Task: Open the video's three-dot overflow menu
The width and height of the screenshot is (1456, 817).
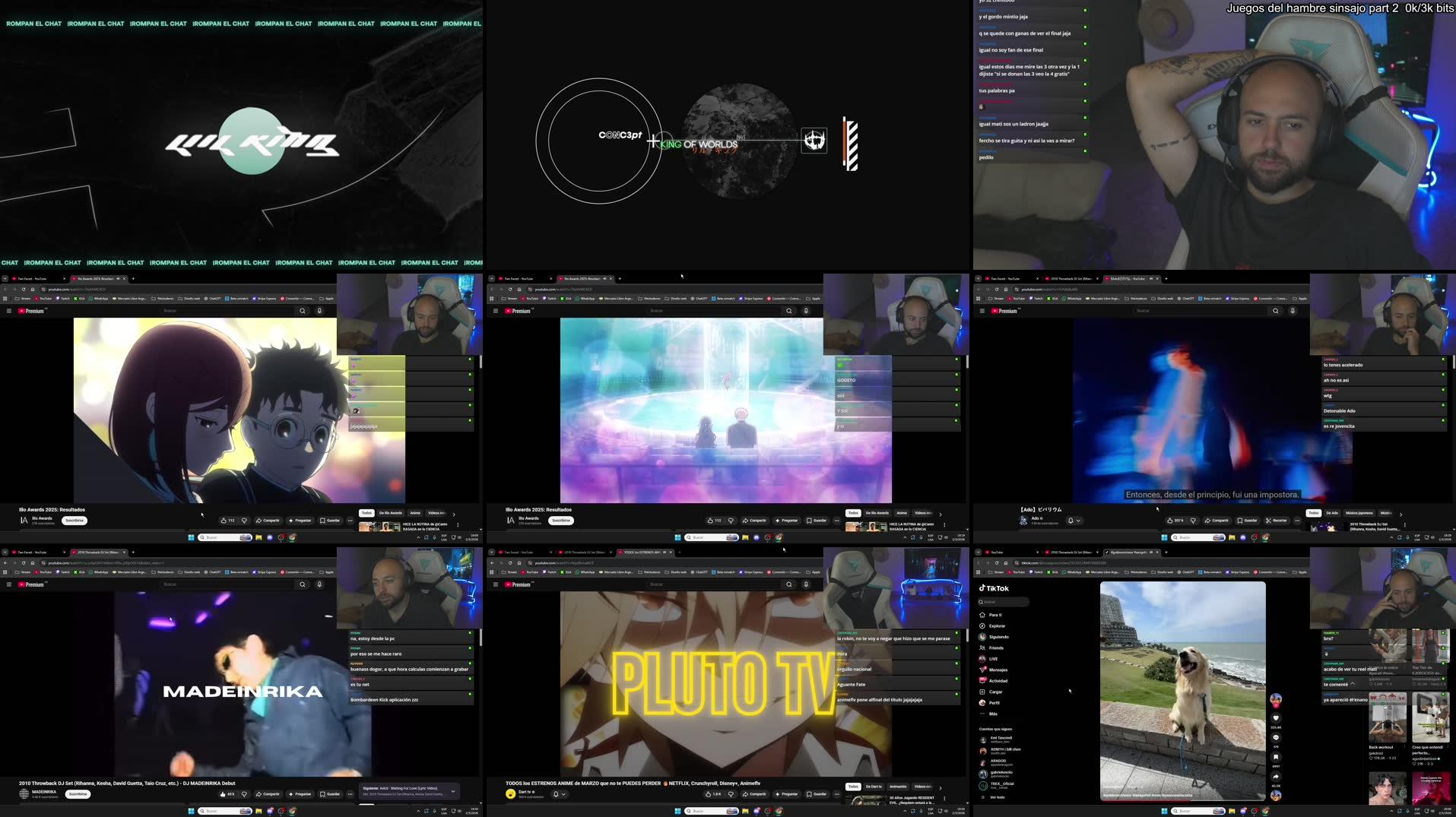Action: (x=836, y=520)
